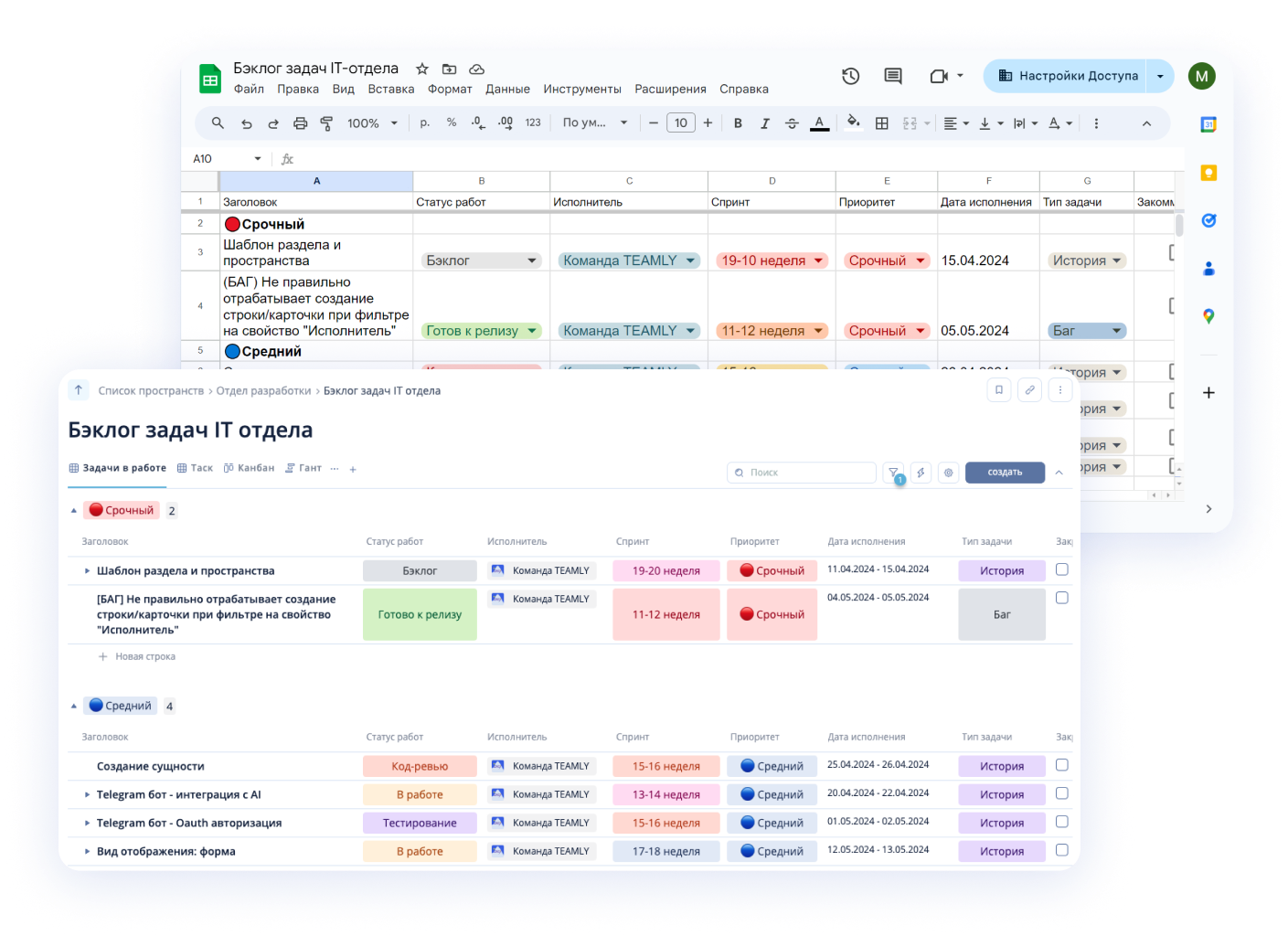Open Google Keep icon in side panel

1208,173
